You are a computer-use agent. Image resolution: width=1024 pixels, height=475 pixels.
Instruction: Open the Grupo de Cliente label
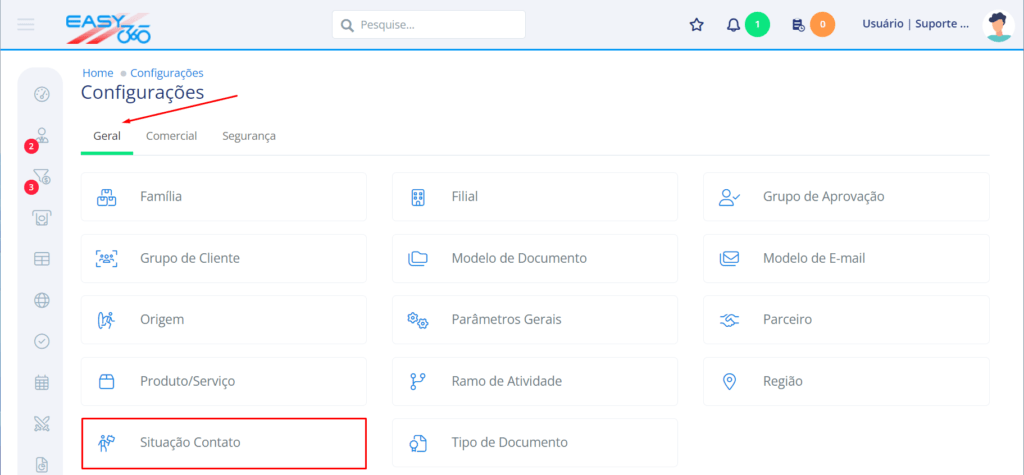pyautogui.click(x=189, y=258)
